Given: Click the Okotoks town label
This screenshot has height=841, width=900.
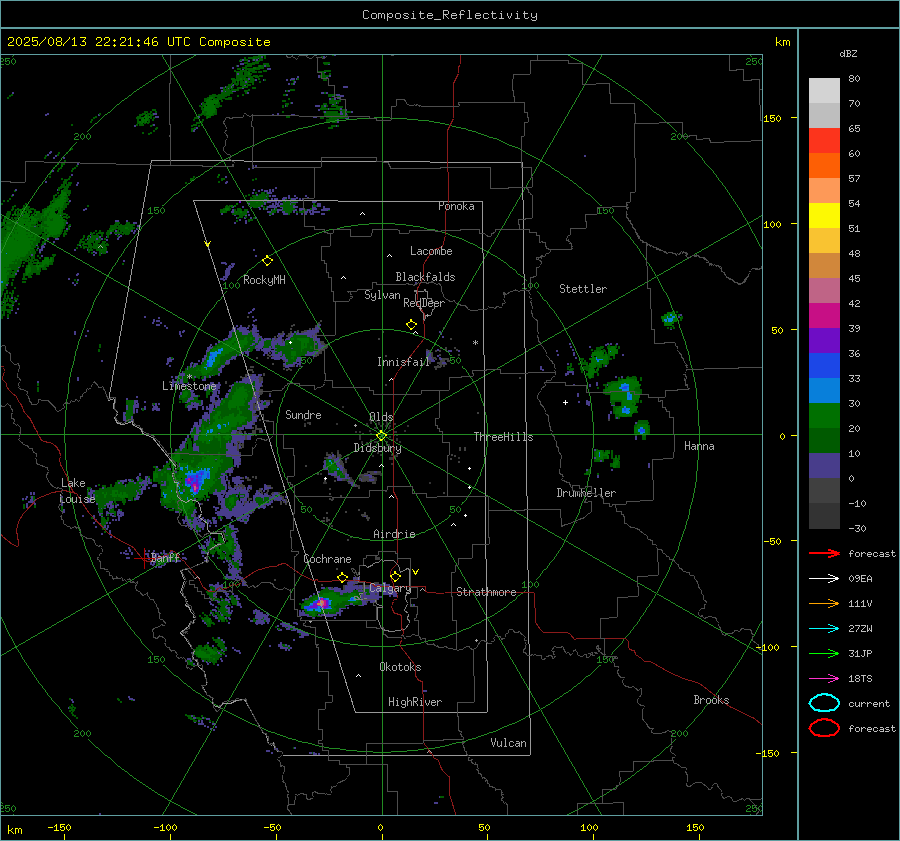Looking at the screenshot, I should [400, 667].
